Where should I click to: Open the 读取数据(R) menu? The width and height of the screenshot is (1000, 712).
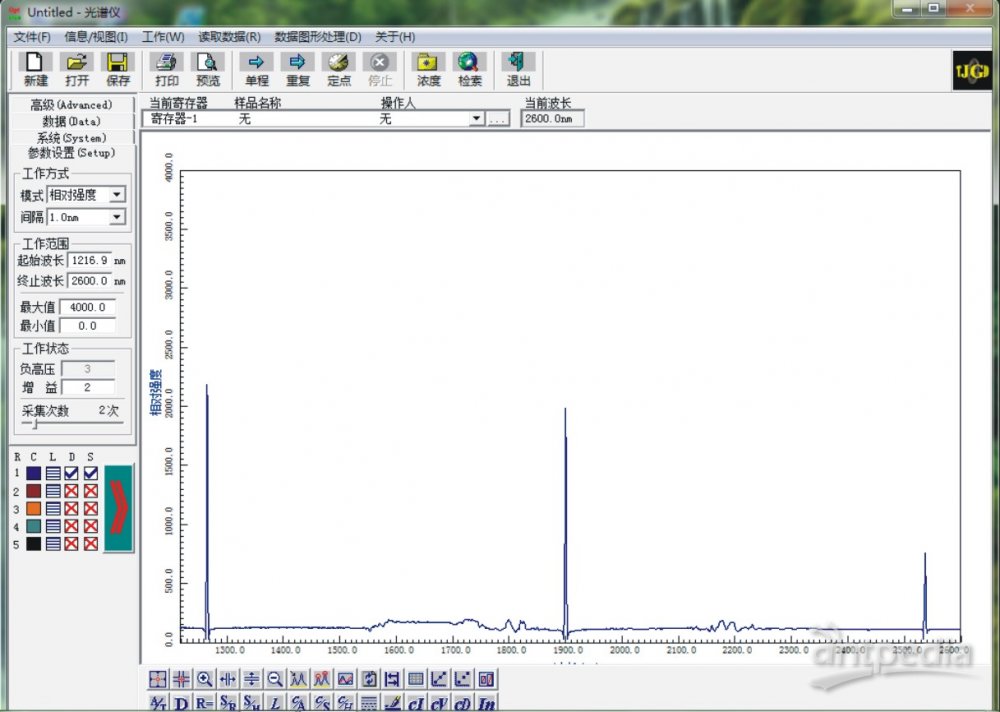[229, 37]
